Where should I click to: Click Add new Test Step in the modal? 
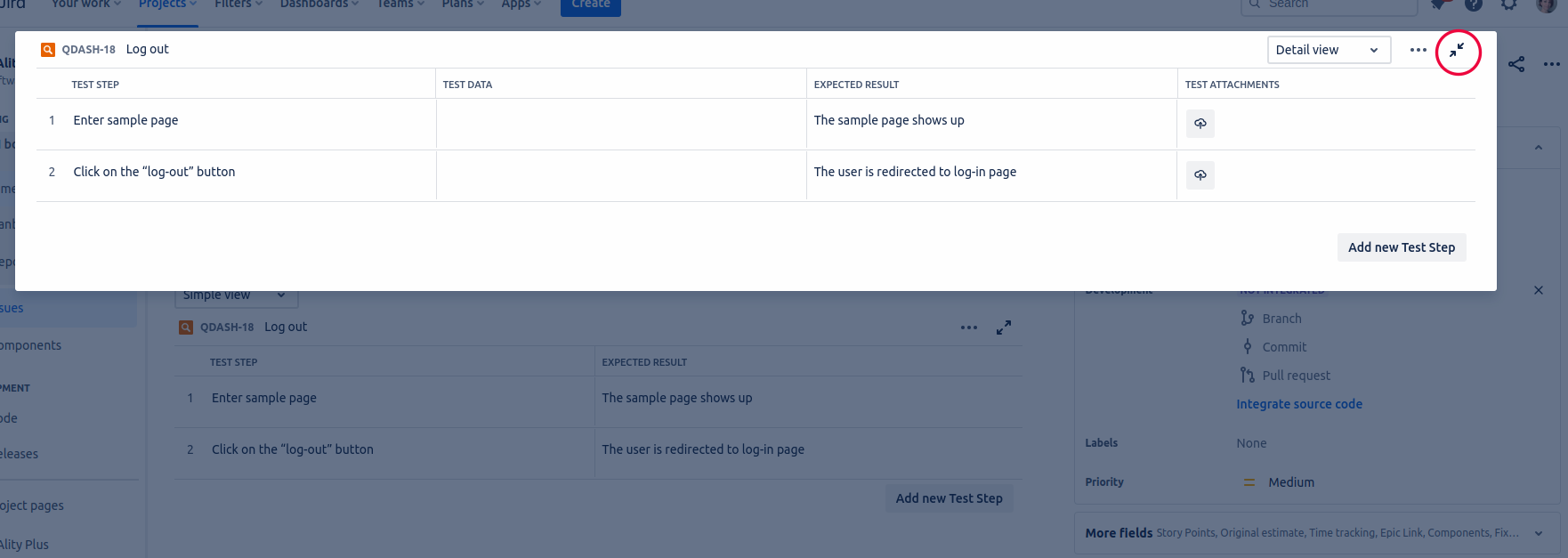click(1402, 247)
